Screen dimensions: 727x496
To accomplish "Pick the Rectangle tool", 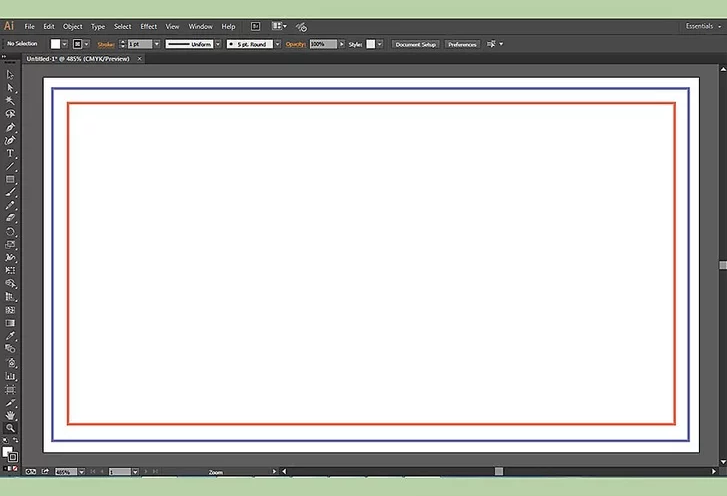I will click(10, 179).
